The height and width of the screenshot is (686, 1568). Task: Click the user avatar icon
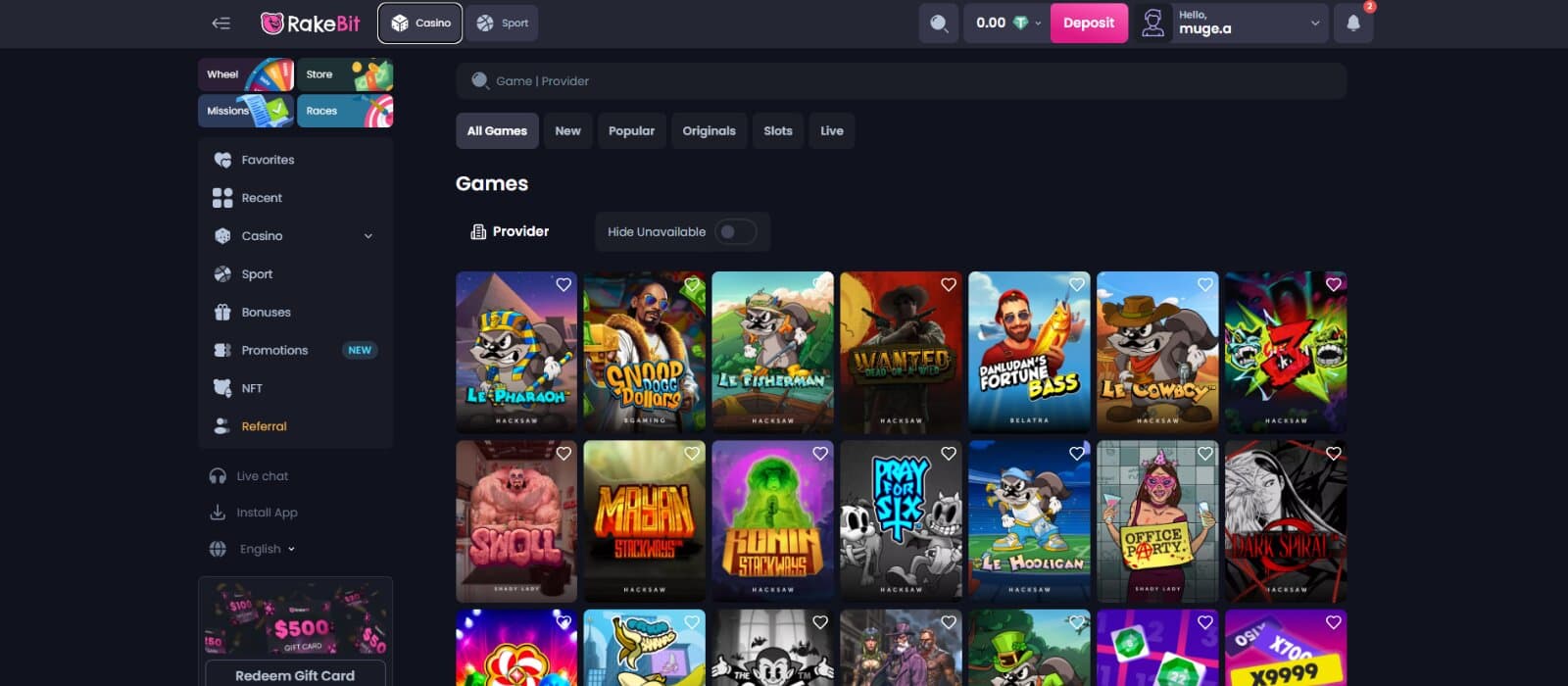pos(1153,23)
